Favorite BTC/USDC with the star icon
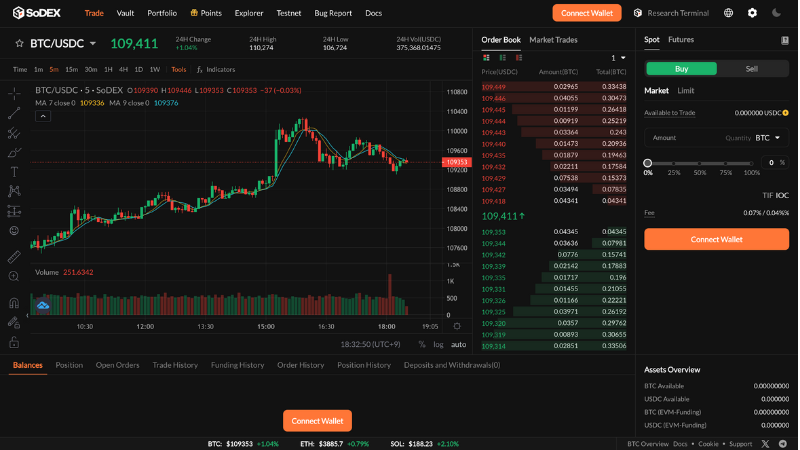Image resolution: width=800 pixels, height=450 pixels. coord(19,43)
